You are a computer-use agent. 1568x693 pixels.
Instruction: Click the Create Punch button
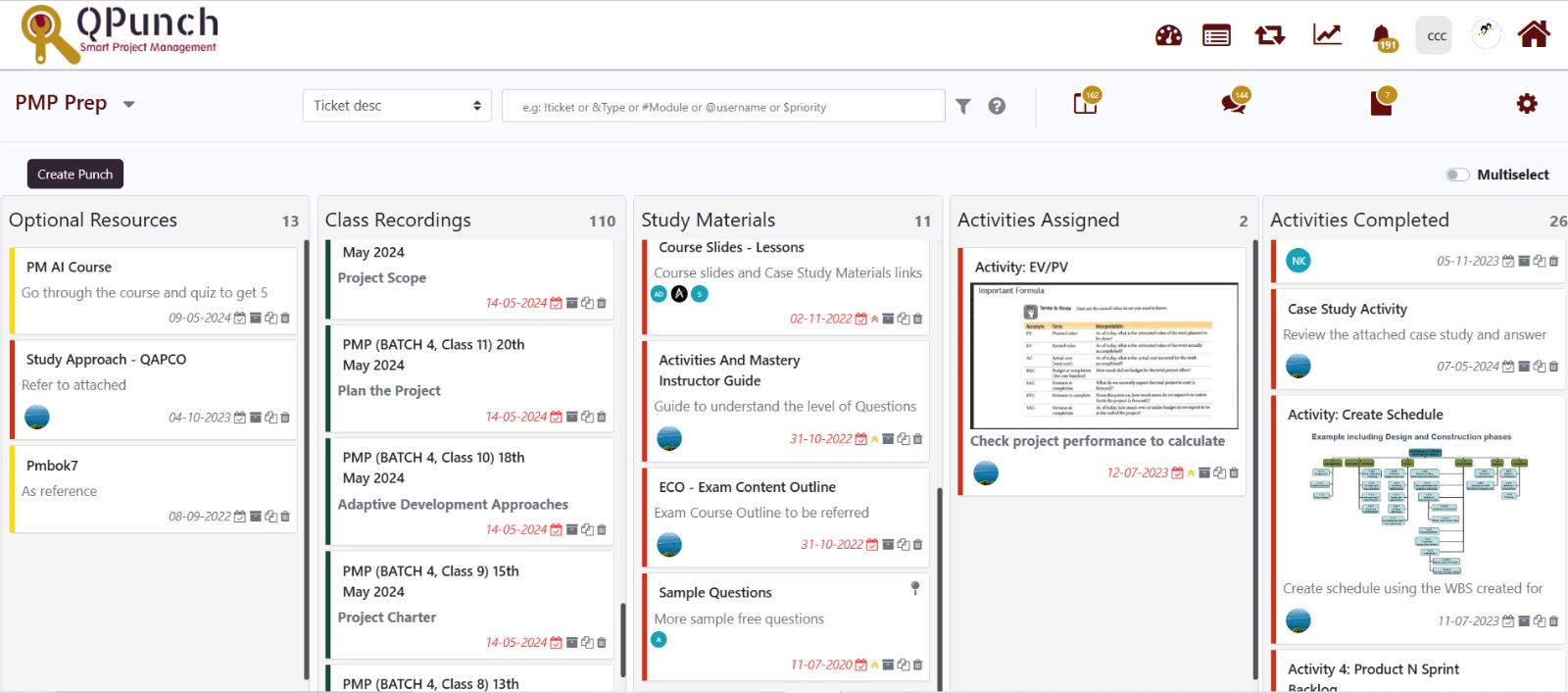(x=75, y=174)
